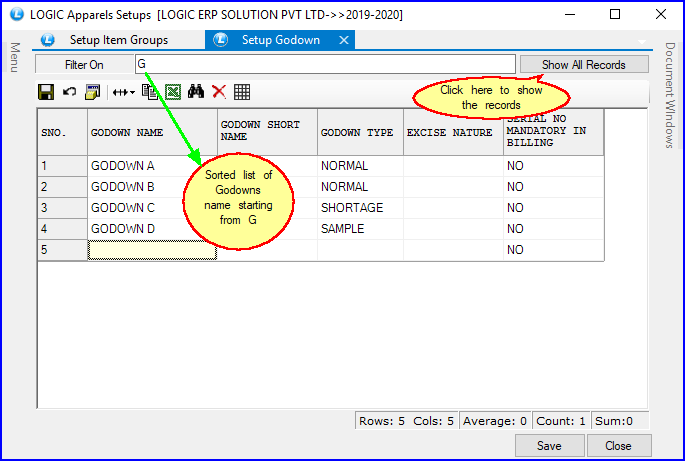Open find with binoculars icon
Viewport: 685px width, 461px height.
pyautogui.click(x=196, y=92)
